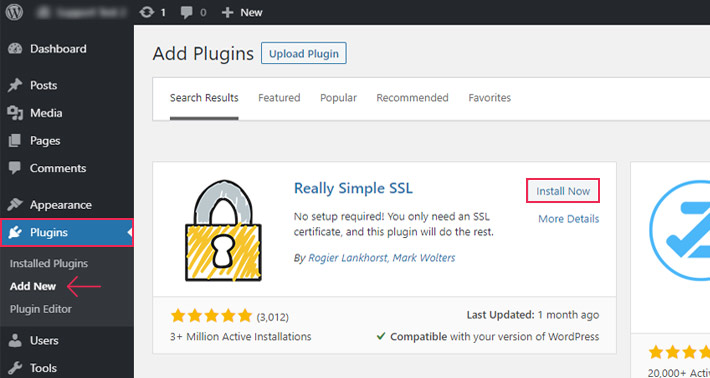Open the Really Simple SSL title link
The height and width of the screenshot is (378, 710).
[x=353, y=188]
